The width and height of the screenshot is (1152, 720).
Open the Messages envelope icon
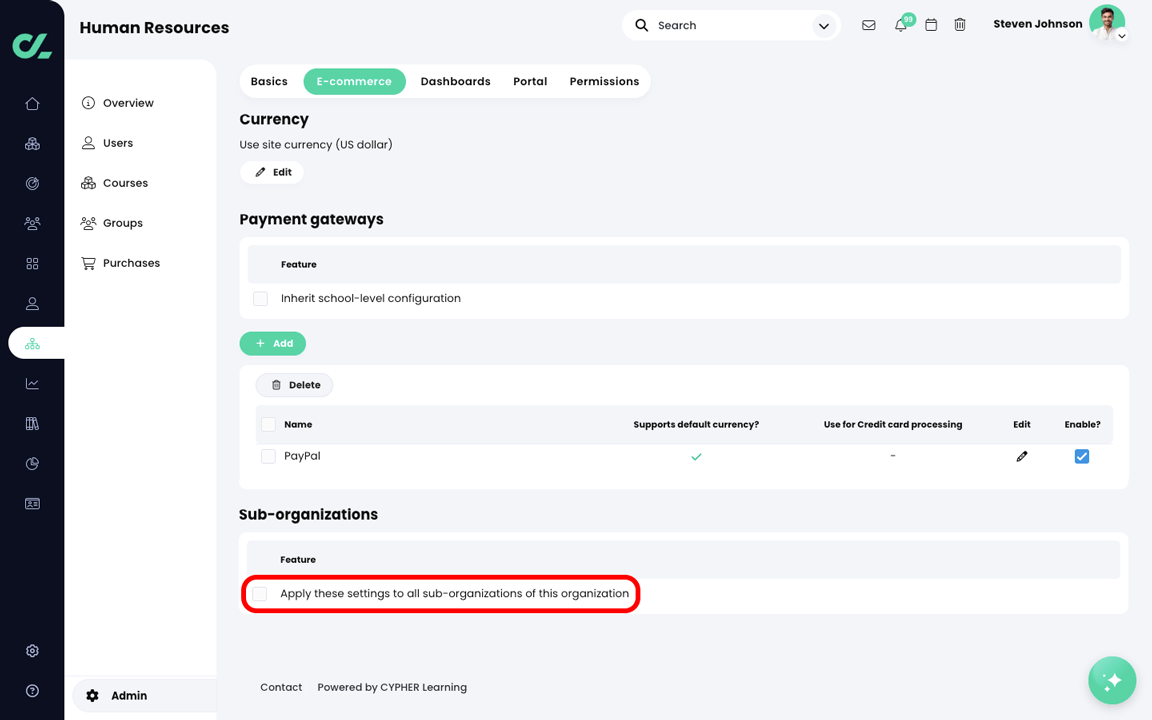click(868, 25)
